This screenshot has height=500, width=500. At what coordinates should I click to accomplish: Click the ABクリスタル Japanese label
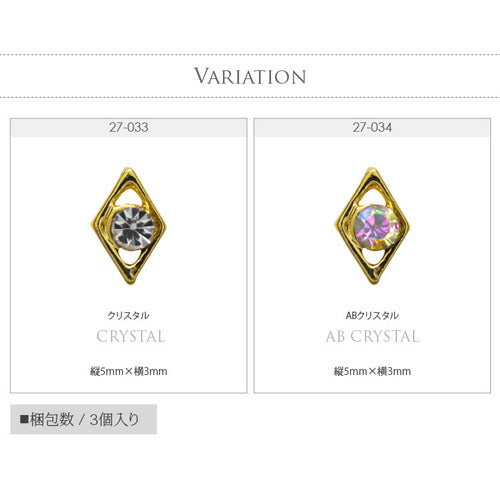point(372,315)
